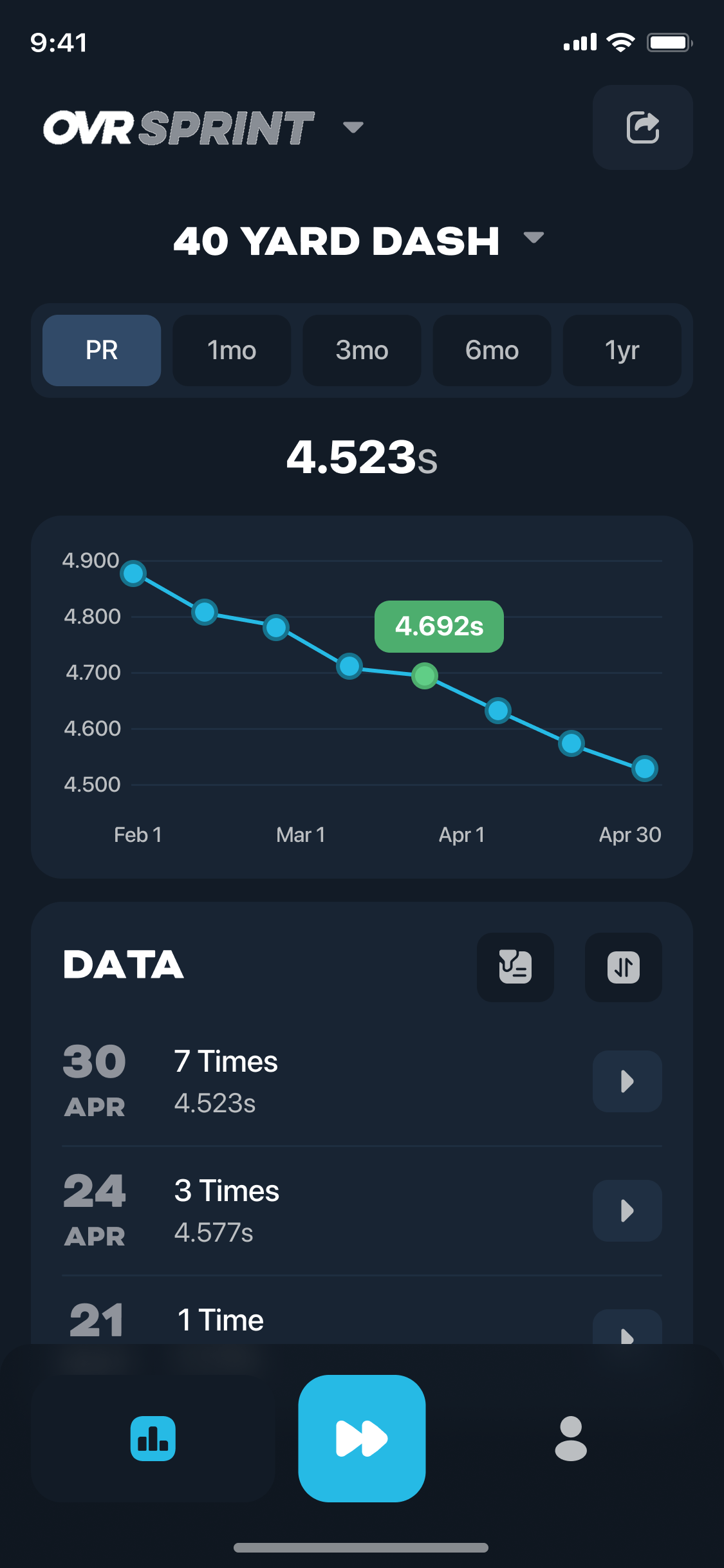Expand the OVR Sprint app dropdown

pyautogui.click(x=353, y=127)
